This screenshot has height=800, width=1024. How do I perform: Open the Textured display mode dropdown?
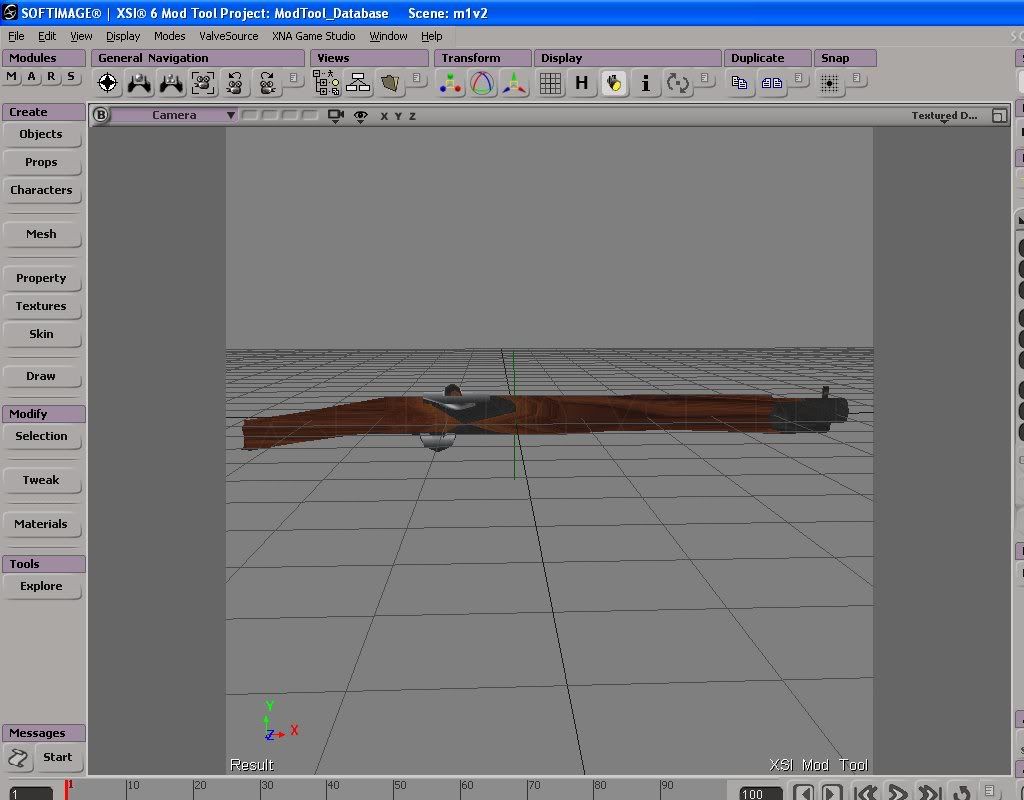[x=944, y=116]
